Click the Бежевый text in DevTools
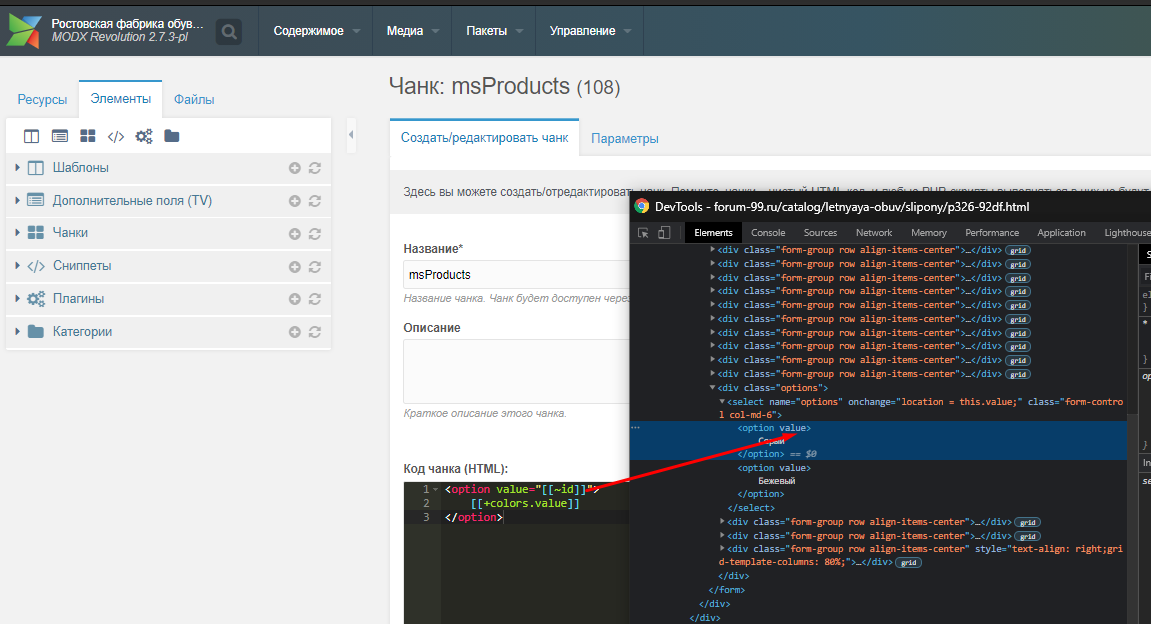Screen dimensions: 1151x624 pos(777,481)
